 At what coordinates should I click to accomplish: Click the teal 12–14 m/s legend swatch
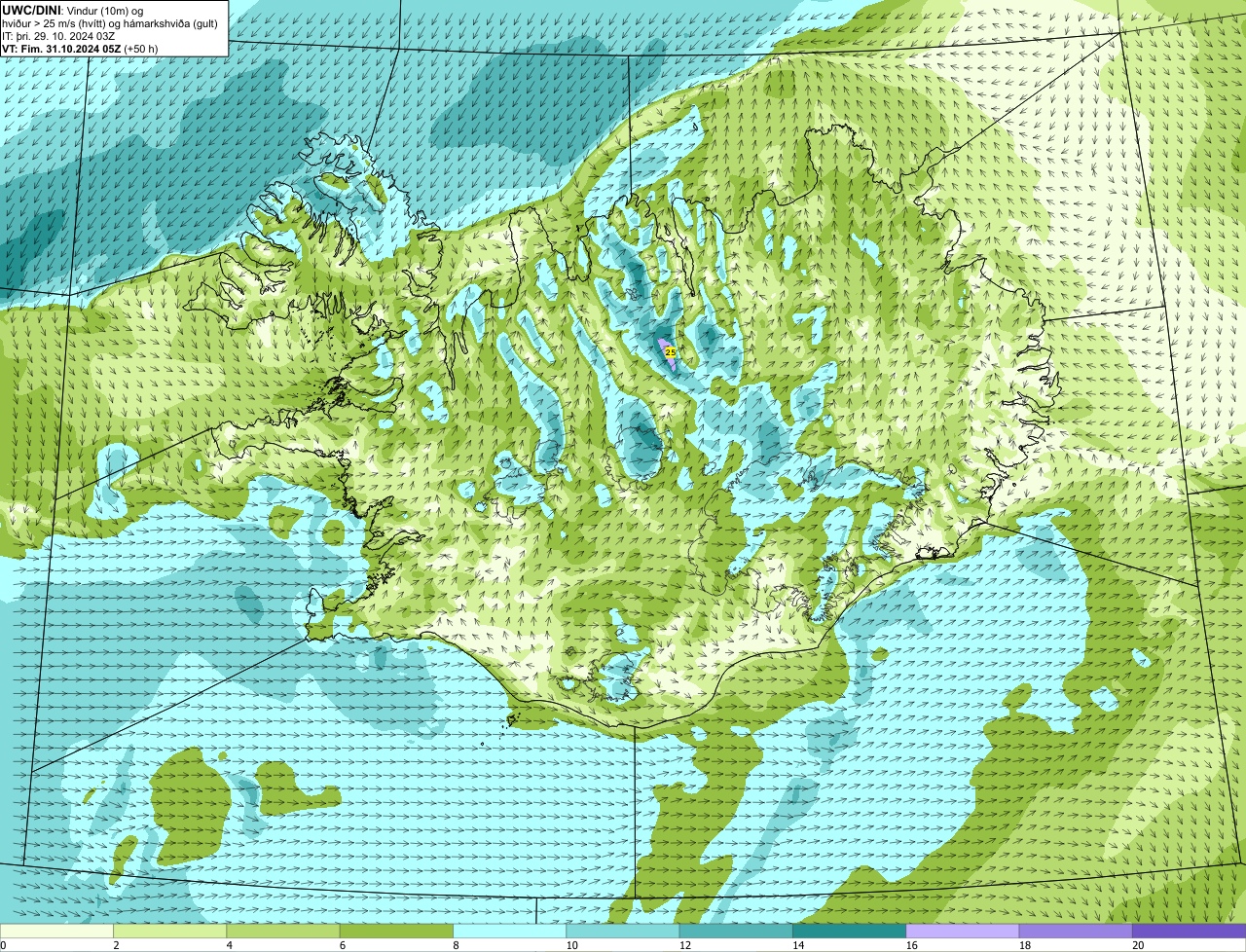[736, 932]
